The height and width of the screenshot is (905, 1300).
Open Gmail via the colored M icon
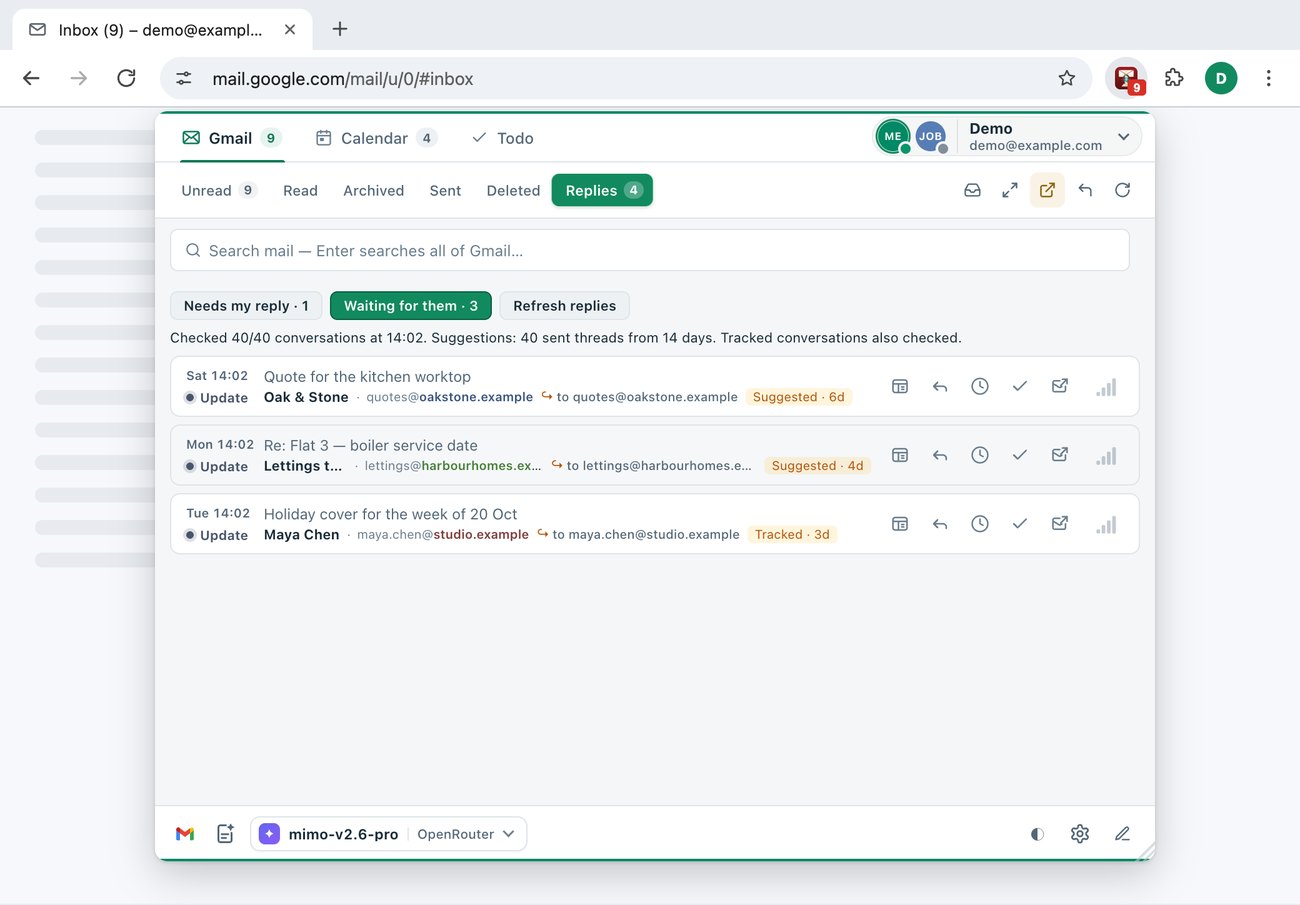tap(185, 834)
